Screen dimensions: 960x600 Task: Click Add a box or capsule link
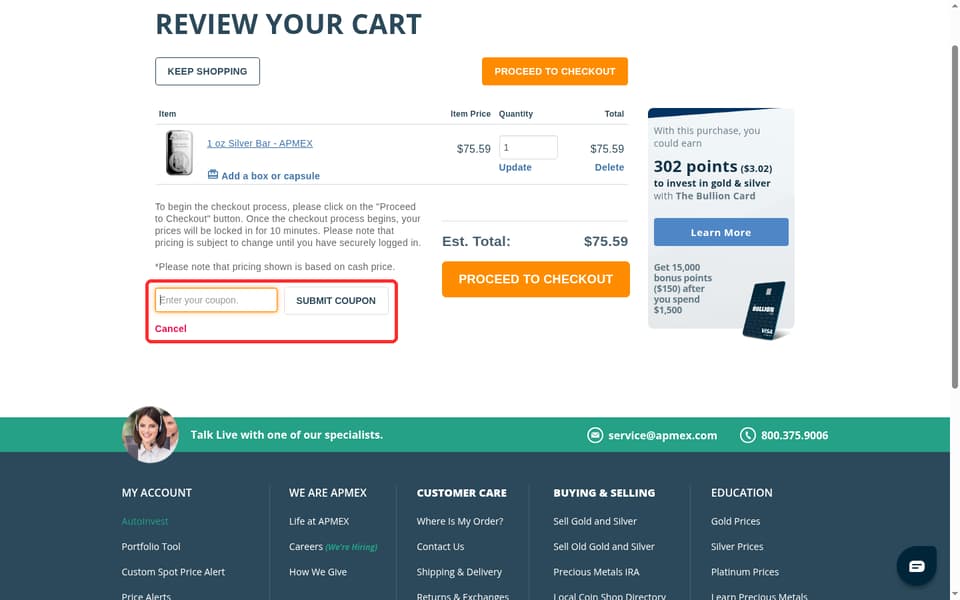[x=270, y=176]
